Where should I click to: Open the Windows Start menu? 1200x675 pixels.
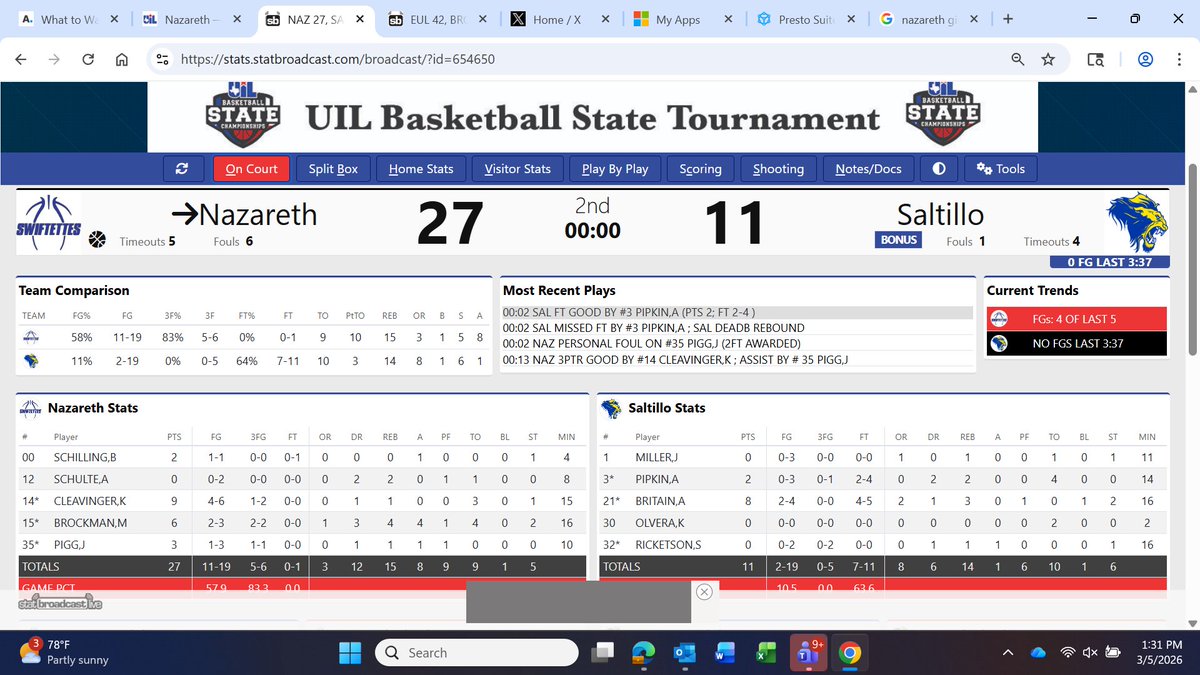point(350,653)
